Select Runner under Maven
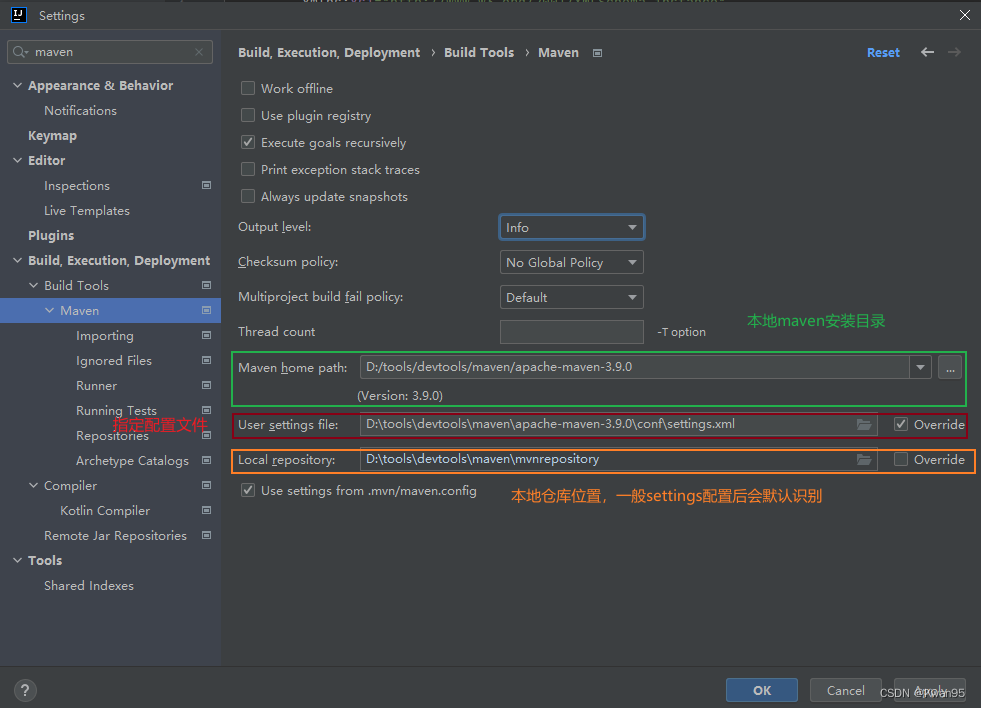The height and width of the screenshot is (708, 981). [96, 386]
